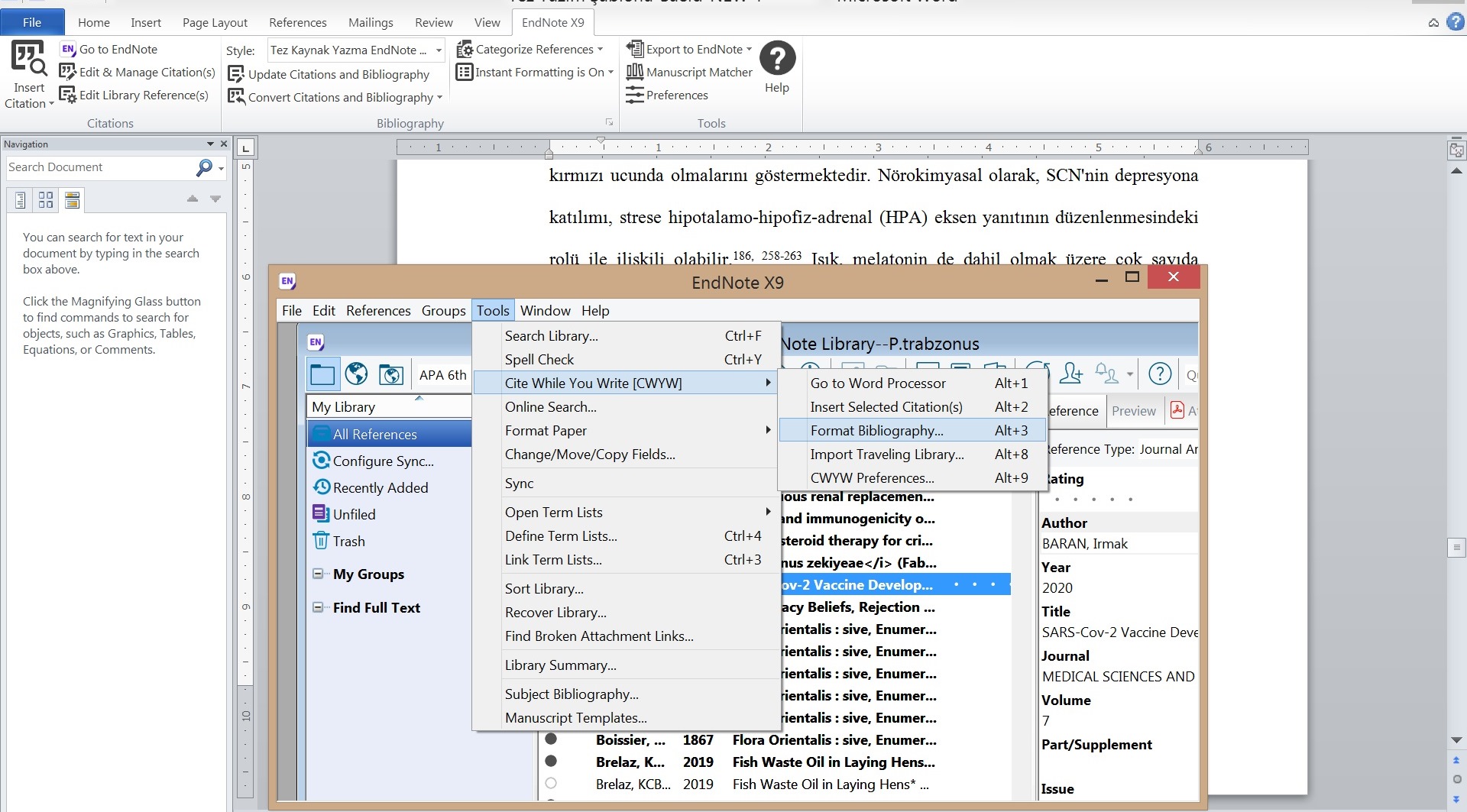Viewport: 1467px width, 812px height.
Task: Choose Format Bibliography... in submenu
Action: coord(912,431)
